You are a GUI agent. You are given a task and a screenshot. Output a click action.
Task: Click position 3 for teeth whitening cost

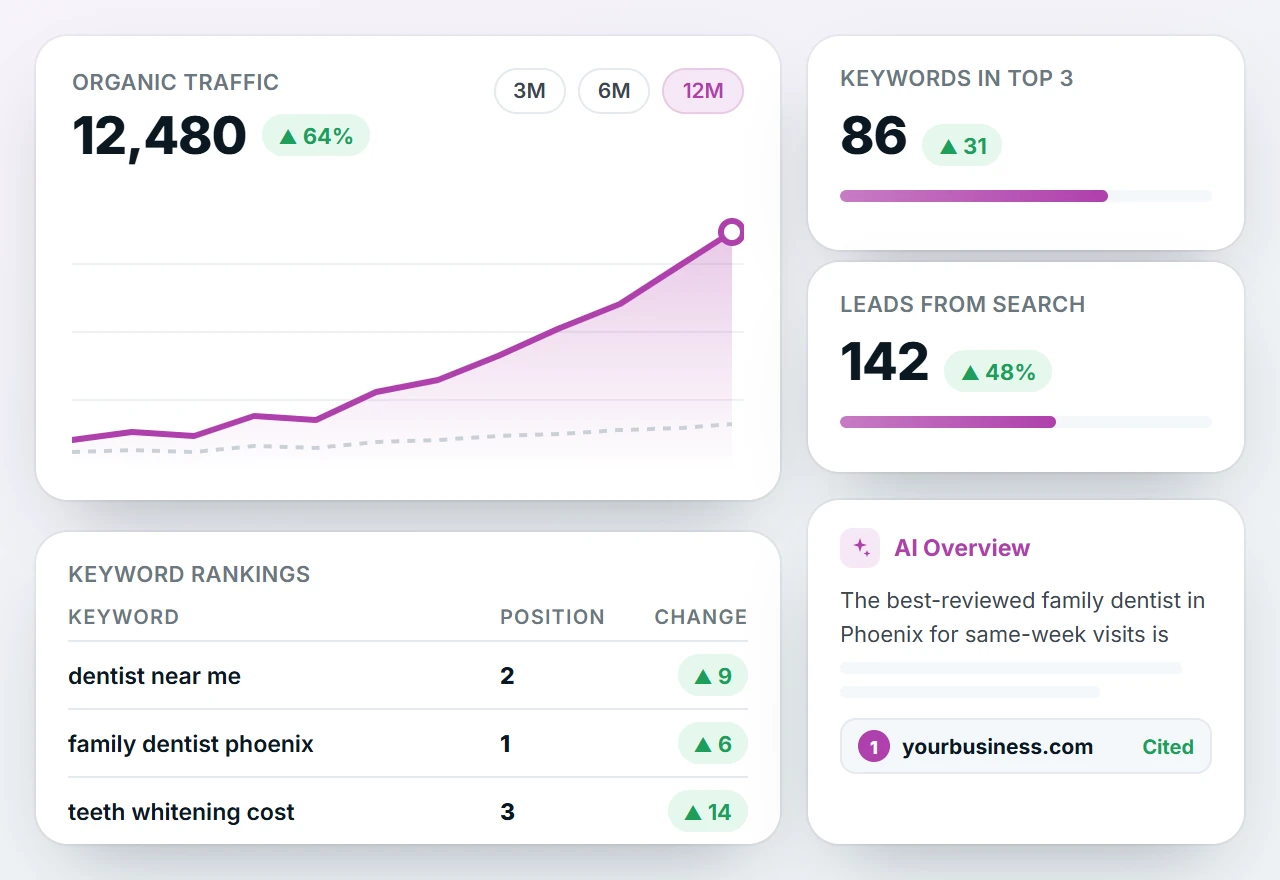click(507, 812)
